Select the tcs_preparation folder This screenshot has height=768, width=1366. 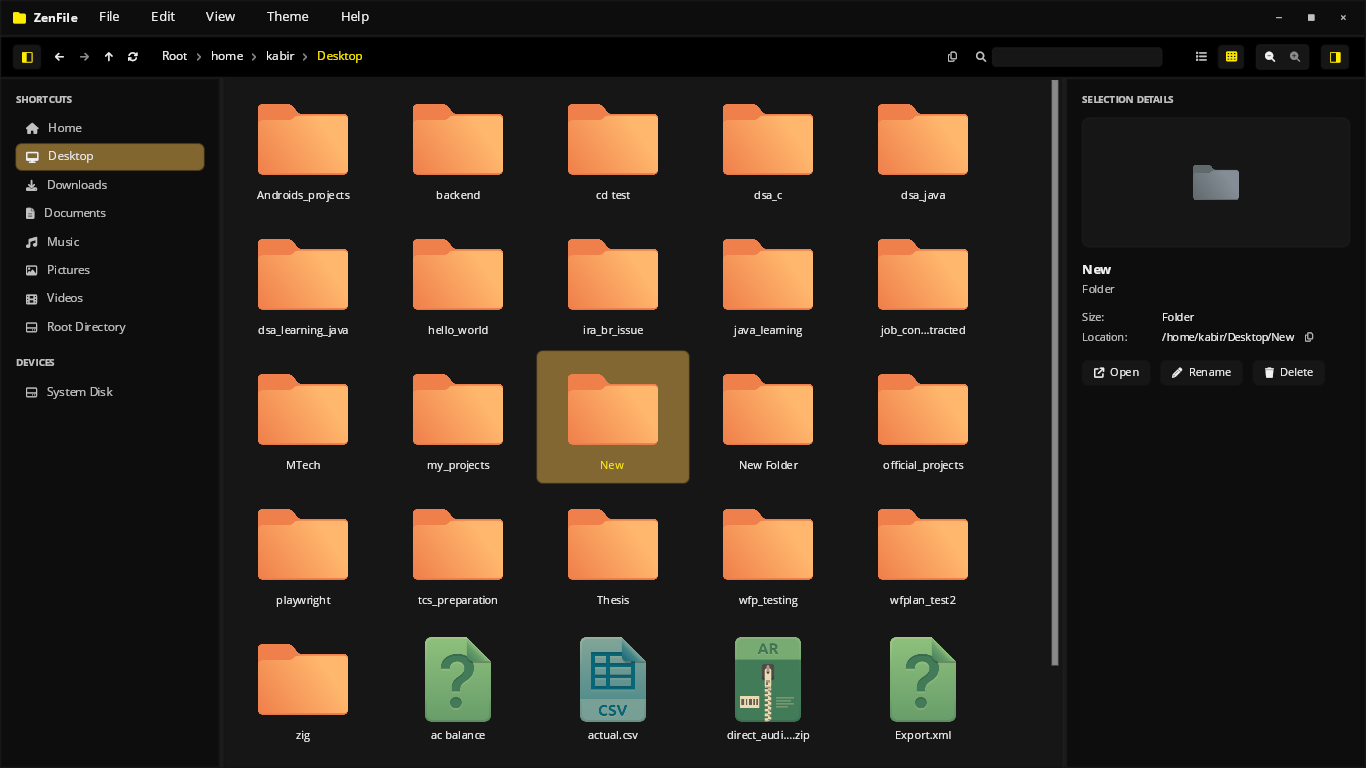click(x=458, y=552)
